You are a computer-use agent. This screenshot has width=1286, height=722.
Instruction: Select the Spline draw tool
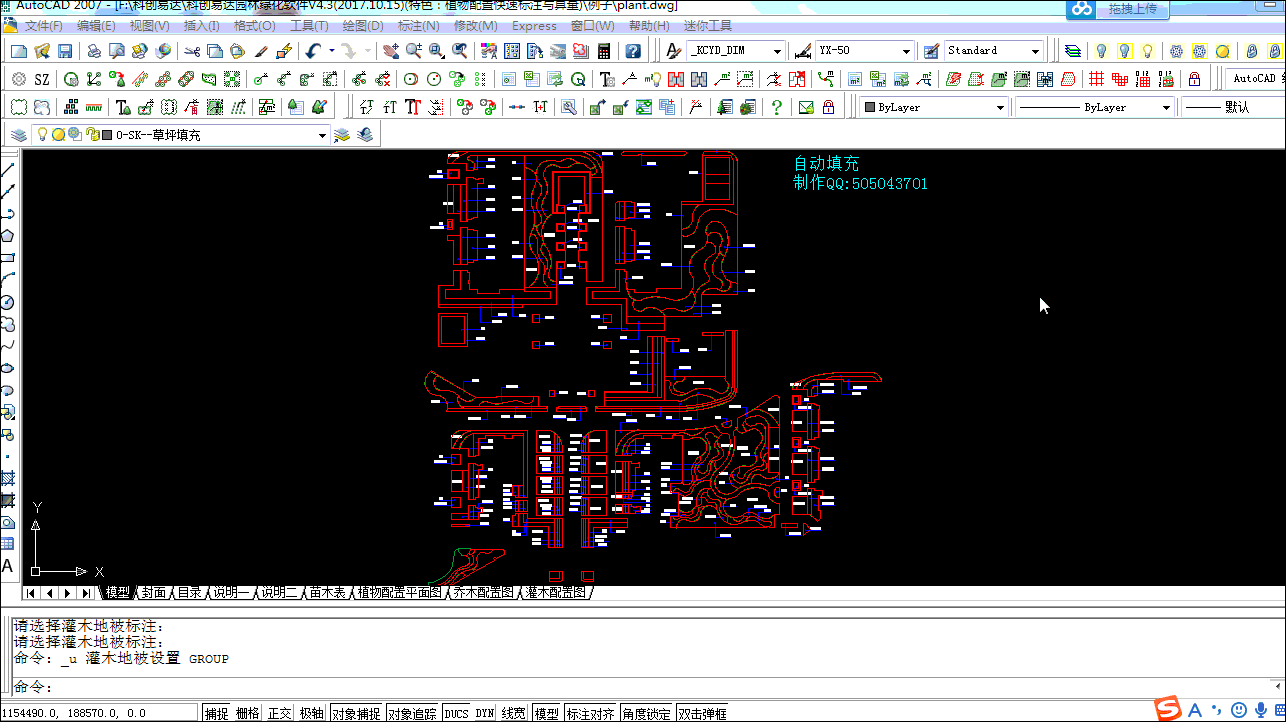8,346
